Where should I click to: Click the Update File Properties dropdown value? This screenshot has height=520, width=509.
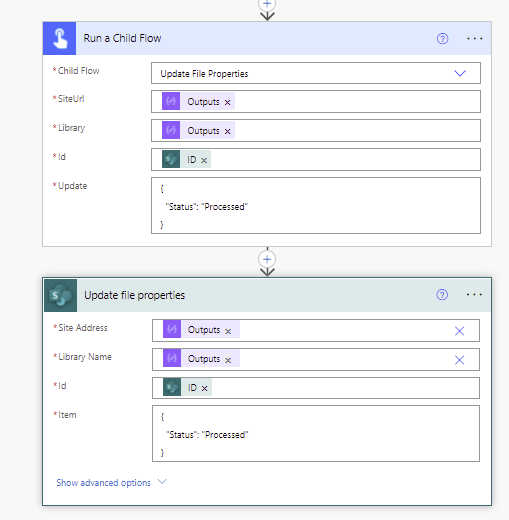[x=204, y=74]
